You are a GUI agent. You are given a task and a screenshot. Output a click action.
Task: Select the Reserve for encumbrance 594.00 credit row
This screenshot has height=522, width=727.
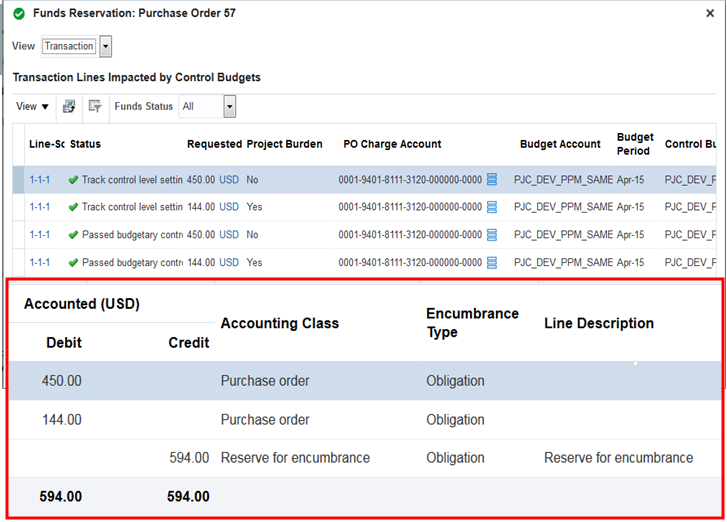pyautogui.click(x=295, y=458)
